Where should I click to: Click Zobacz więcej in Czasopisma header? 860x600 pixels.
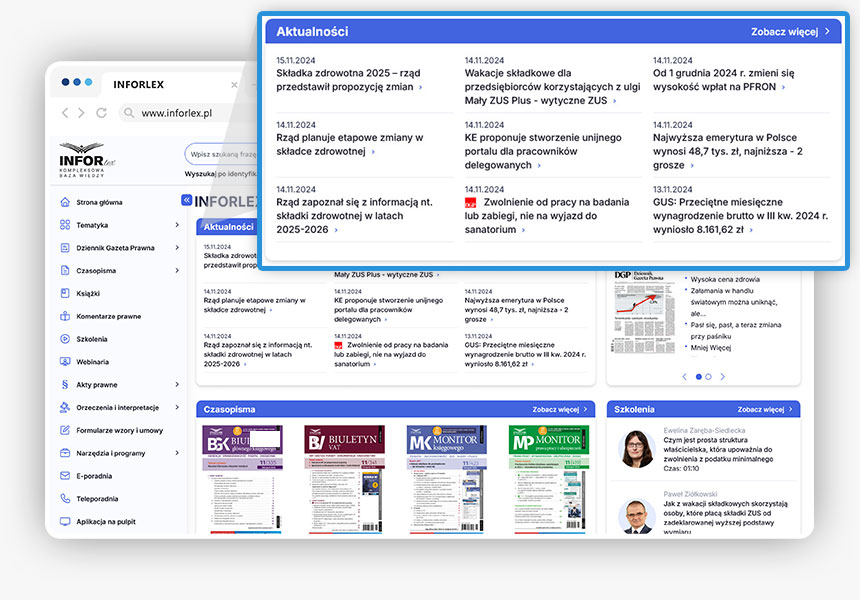coord(560,409)
